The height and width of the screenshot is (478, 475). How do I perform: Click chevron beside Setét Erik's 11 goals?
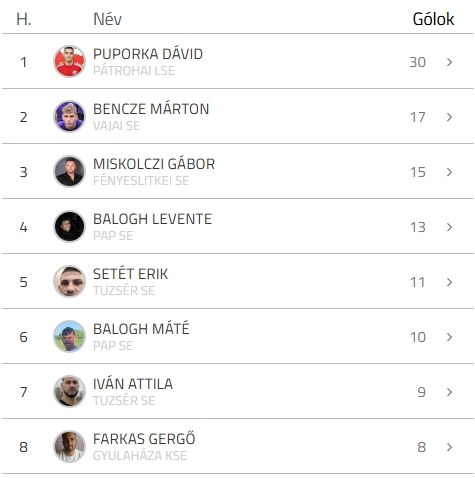(449, 282)
